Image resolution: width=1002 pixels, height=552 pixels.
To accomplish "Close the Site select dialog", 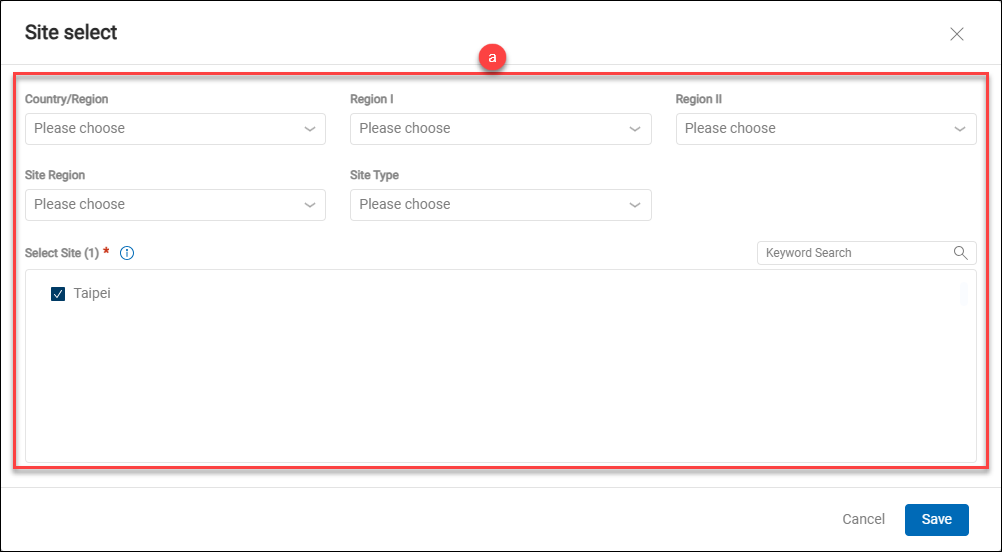I will pyautogui.click(x=956, y=34).
